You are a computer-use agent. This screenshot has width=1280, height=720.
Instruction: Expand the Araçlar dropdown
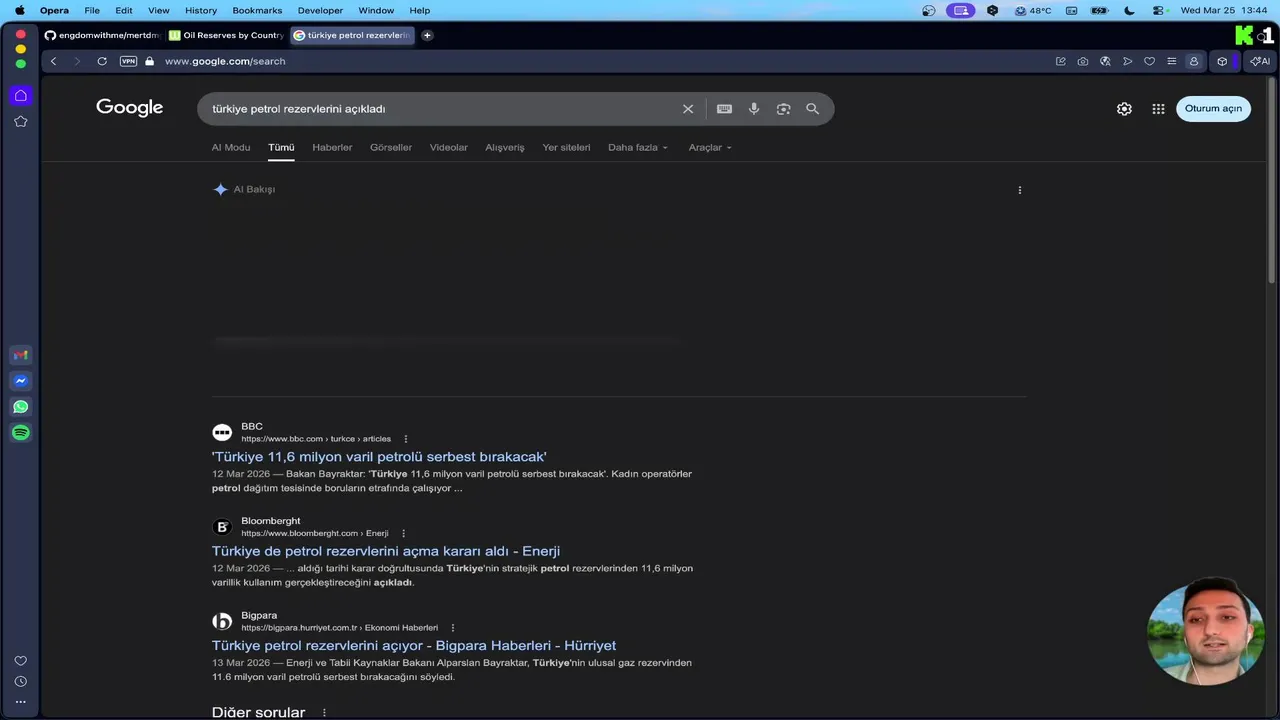pyautogui.click(x=710, y=147)
